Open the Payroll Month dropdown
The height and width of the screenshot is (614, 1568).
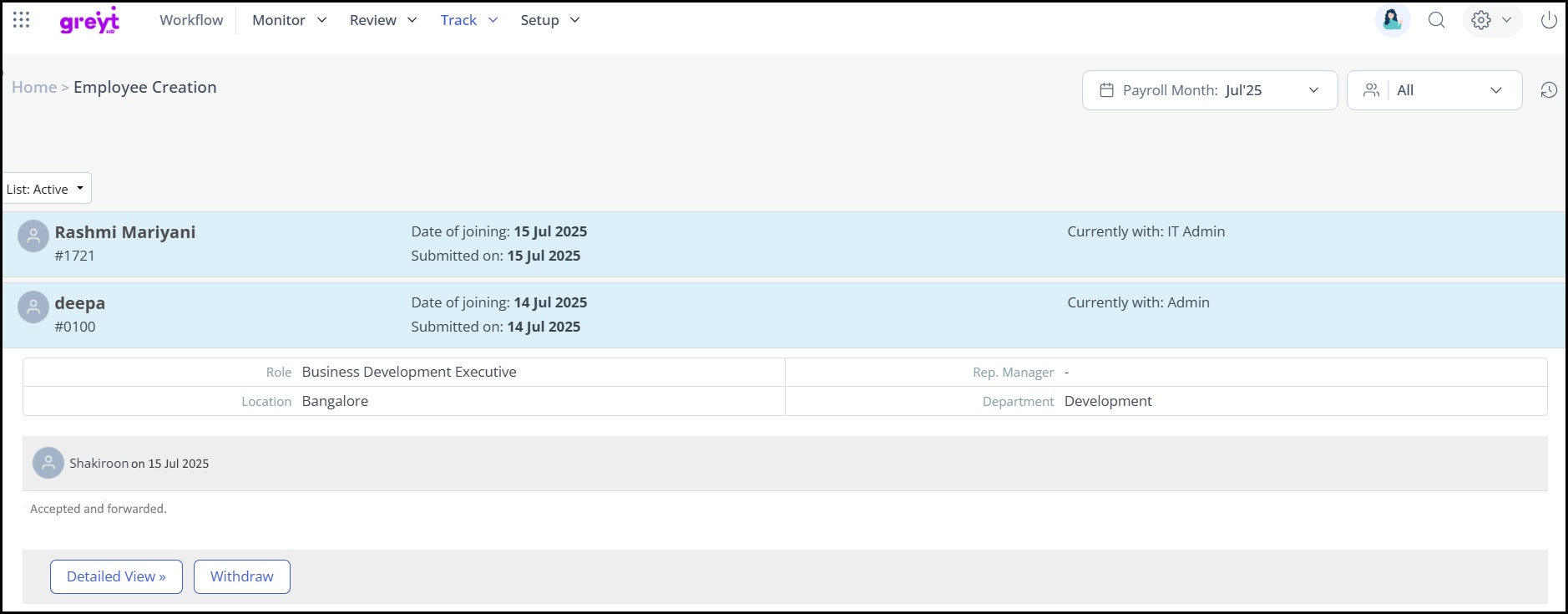[x=1210, y=90]
